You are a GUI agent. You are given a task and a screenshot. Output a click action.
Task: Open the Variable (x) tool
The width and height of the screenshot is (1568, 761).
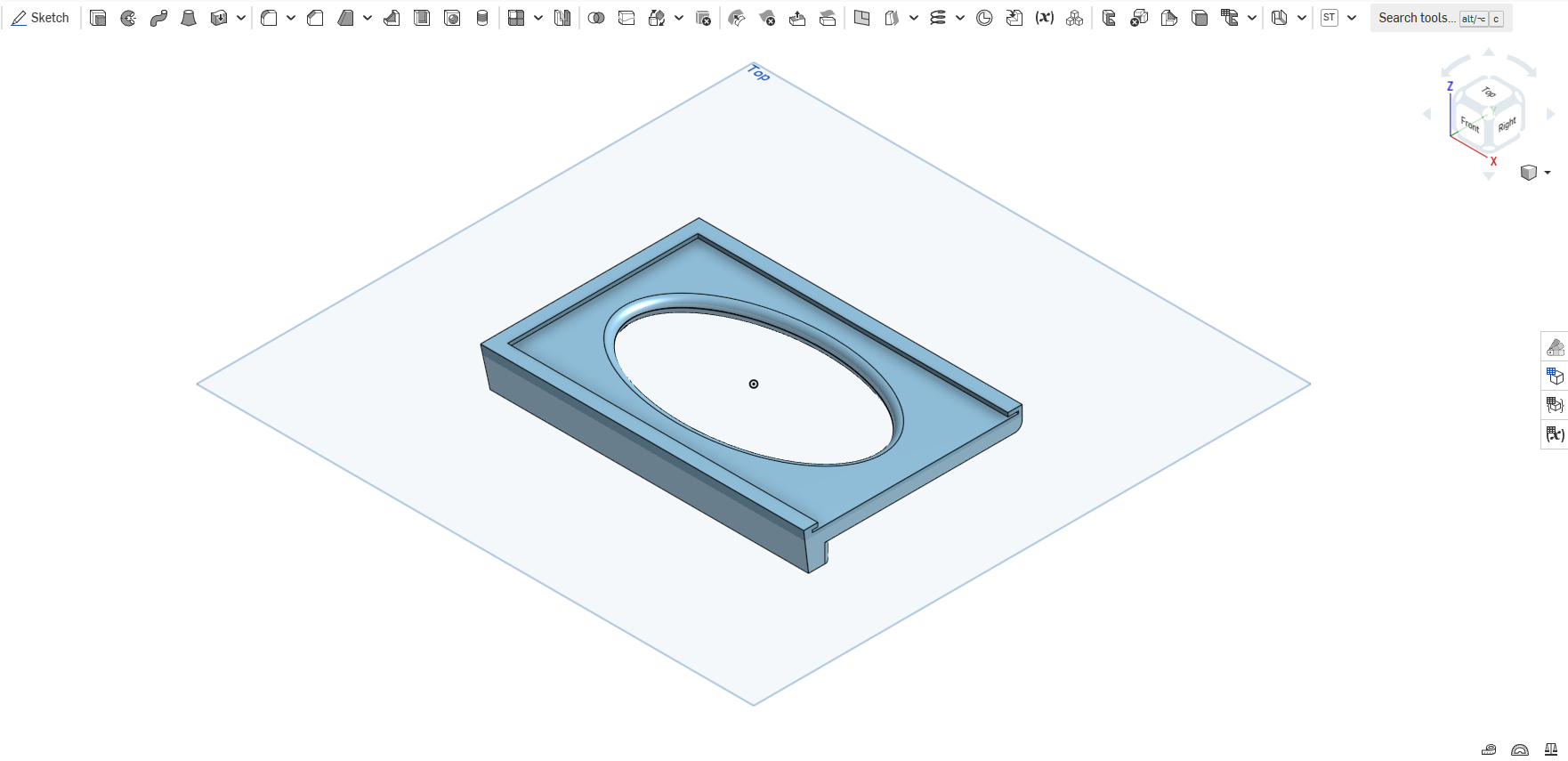pyautogui.click(x=1045, y=18)
